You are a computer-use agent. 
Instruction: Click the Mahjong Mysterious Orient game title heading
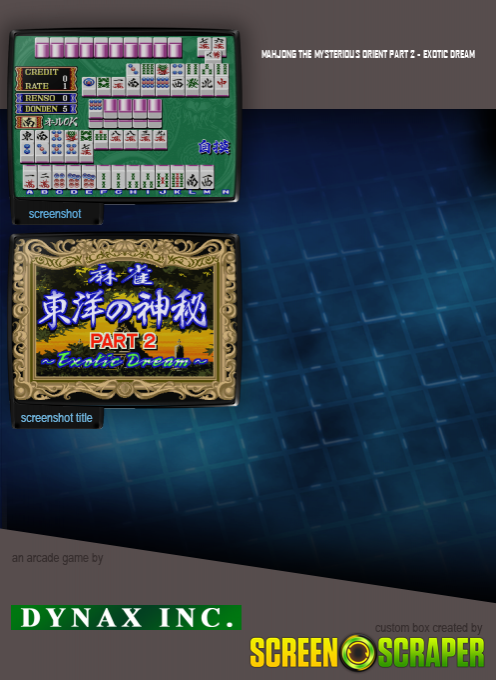[x=368, y=54]
